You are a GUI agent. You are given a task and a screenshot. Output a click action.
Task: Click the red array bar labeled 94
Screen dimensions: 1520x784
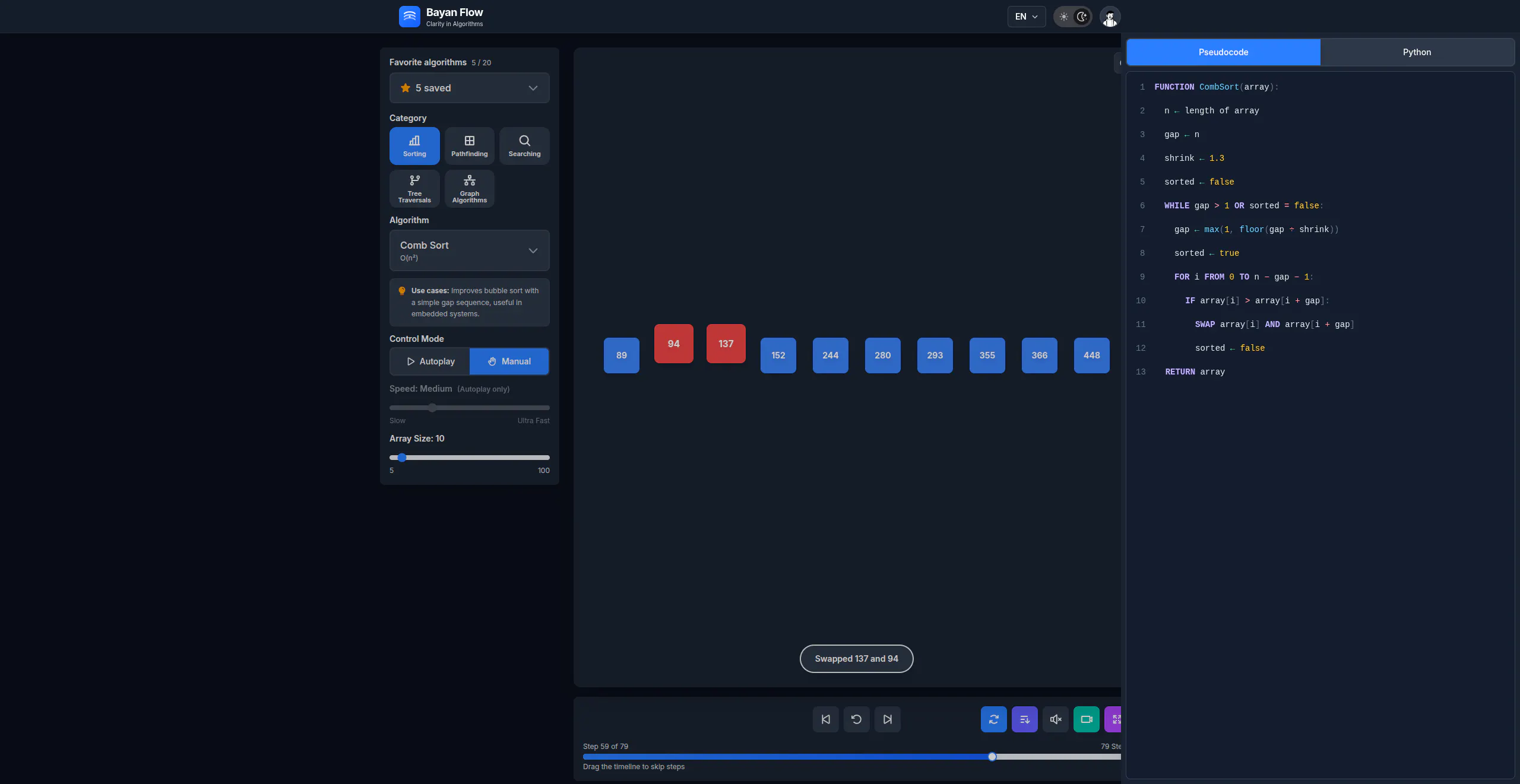coord(673,344)
